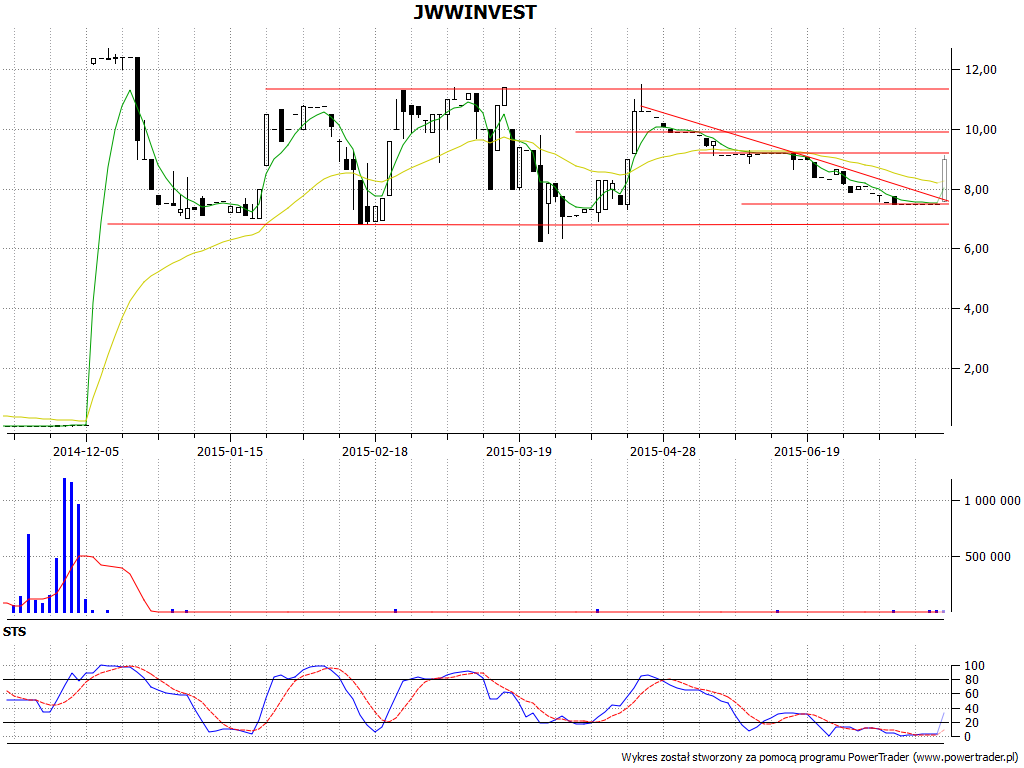Click the 2015-04-28 date label

coord(663,452)
